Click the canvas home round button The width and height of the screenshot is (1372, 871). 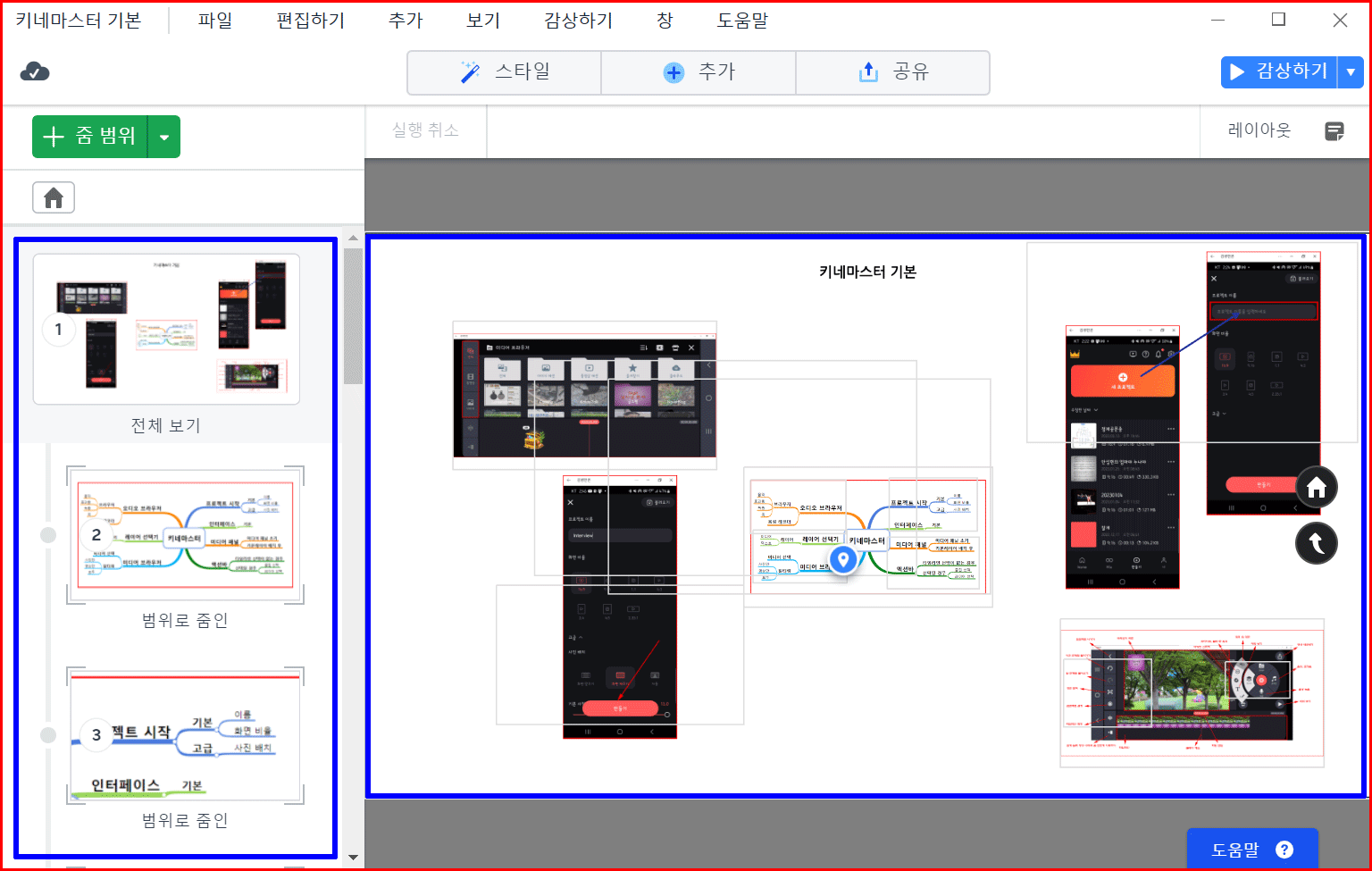pos(1317,488)
